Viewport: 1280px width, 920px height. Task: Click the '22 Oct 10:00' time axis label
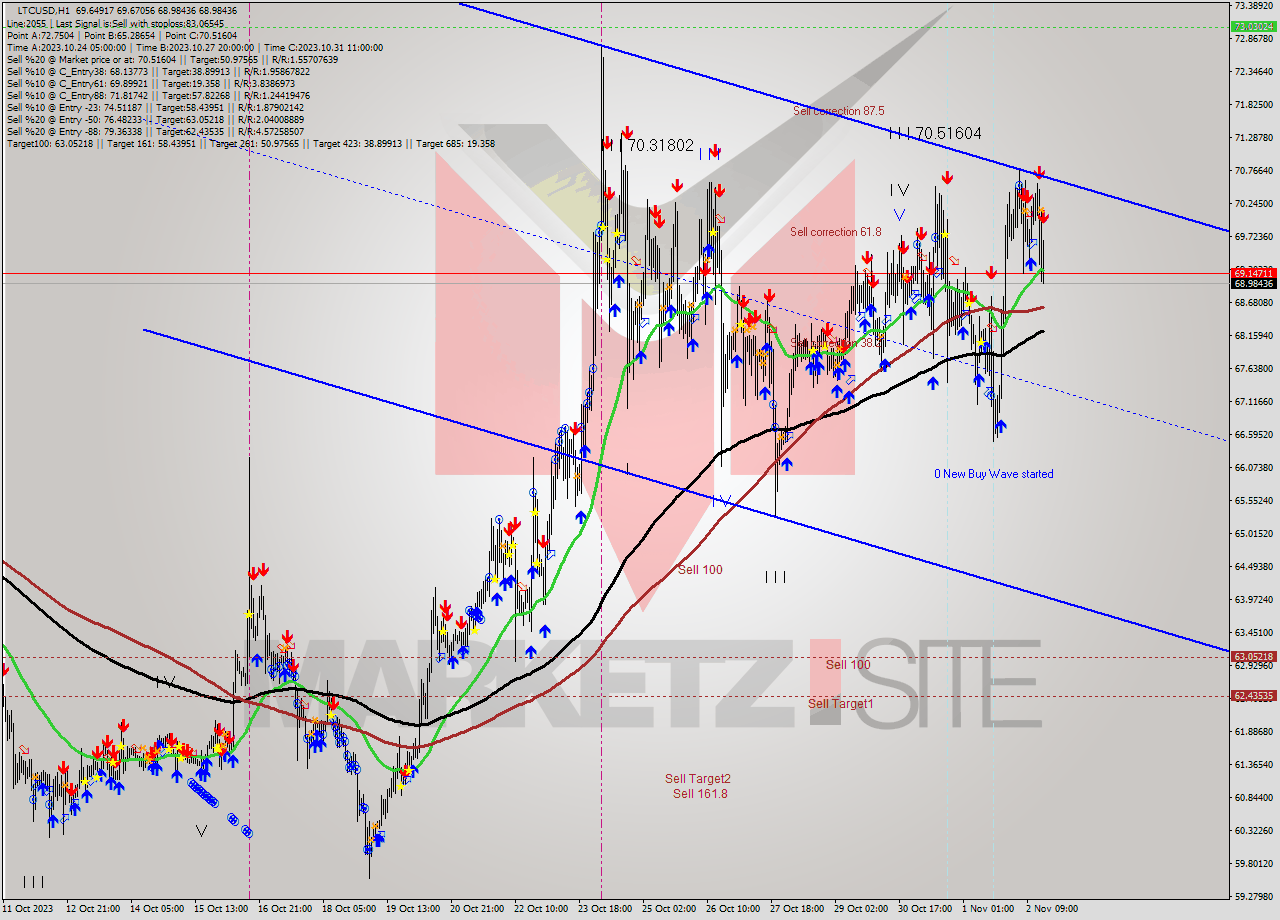[x=540, y=909]
